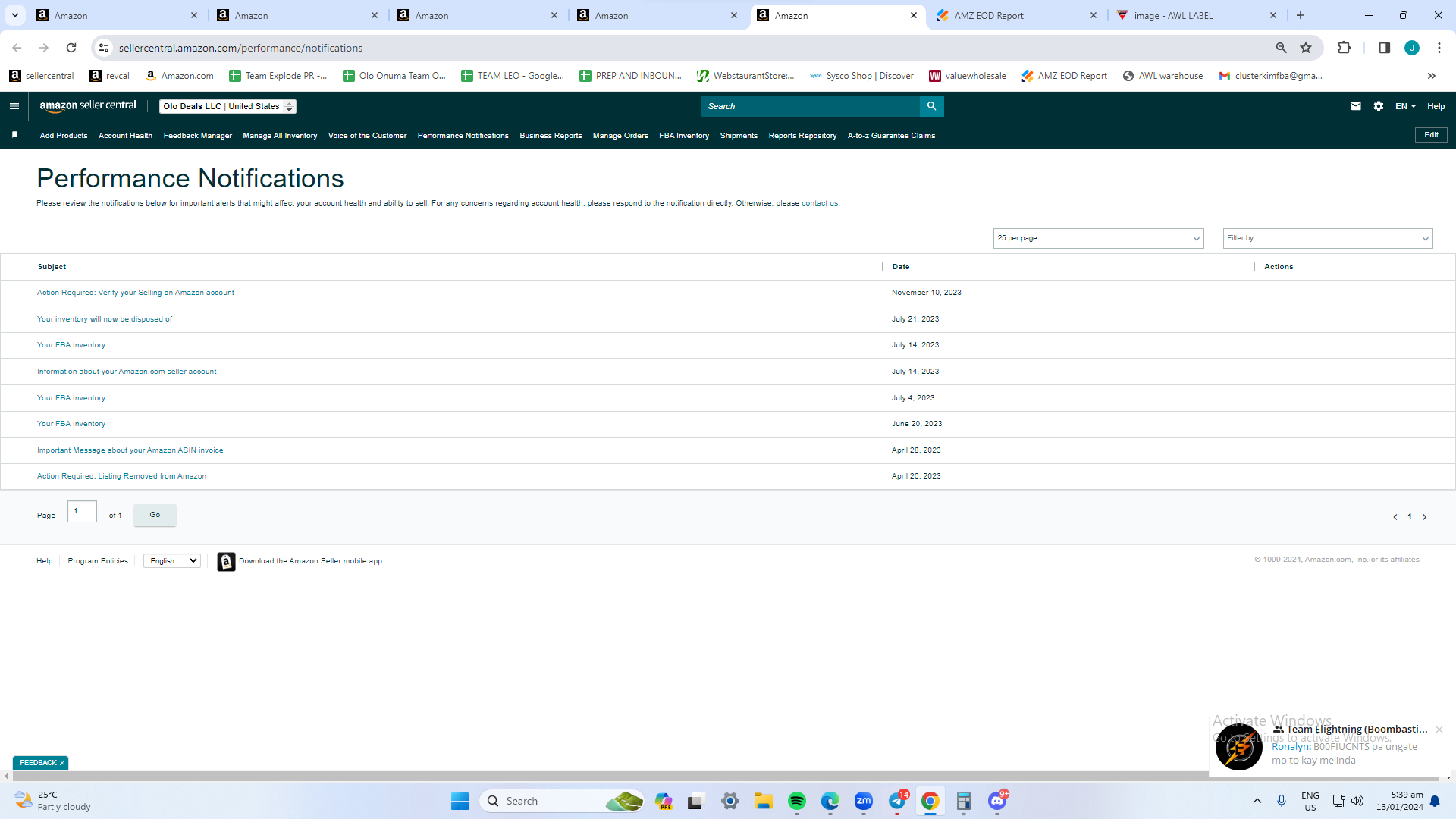1456x819 pixels.
Task: Open Manage All Inventory
Action: (x=280, y=136)
